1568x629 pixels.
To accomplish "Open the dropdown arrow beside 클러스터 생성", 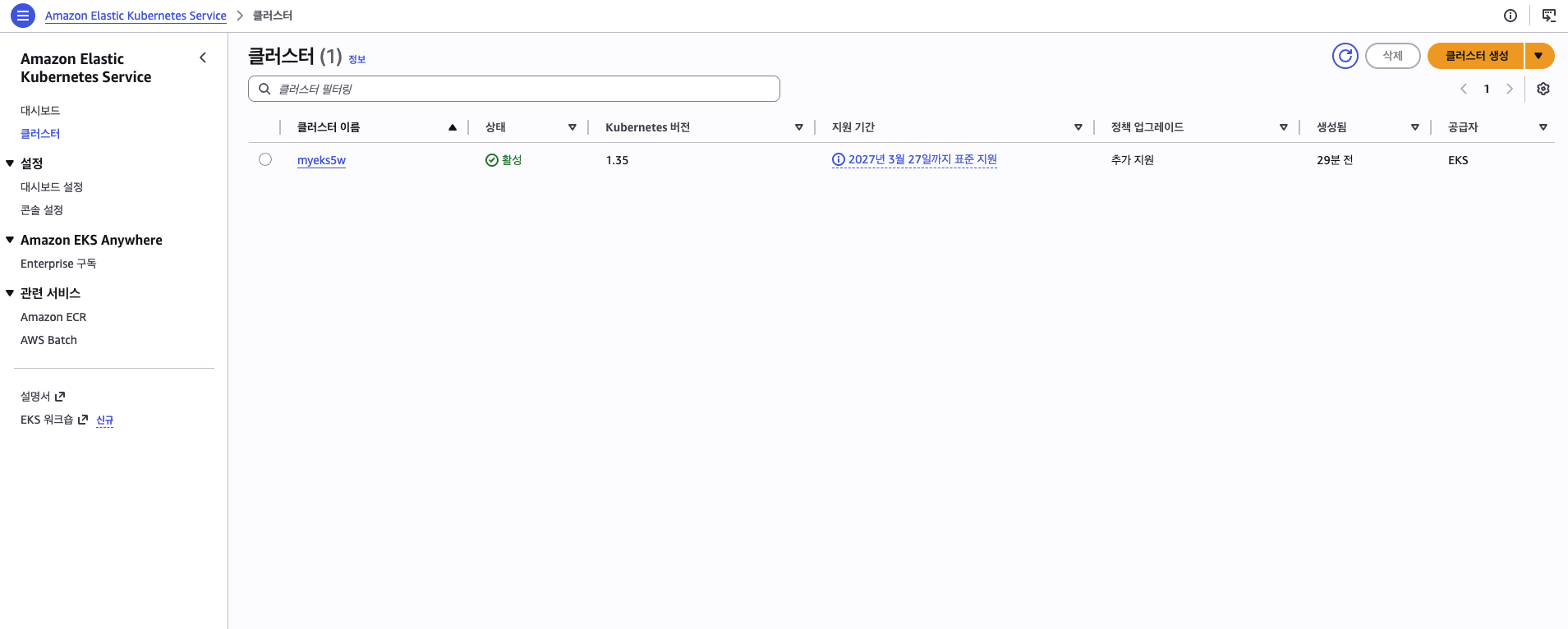I will coord(1538,56).
